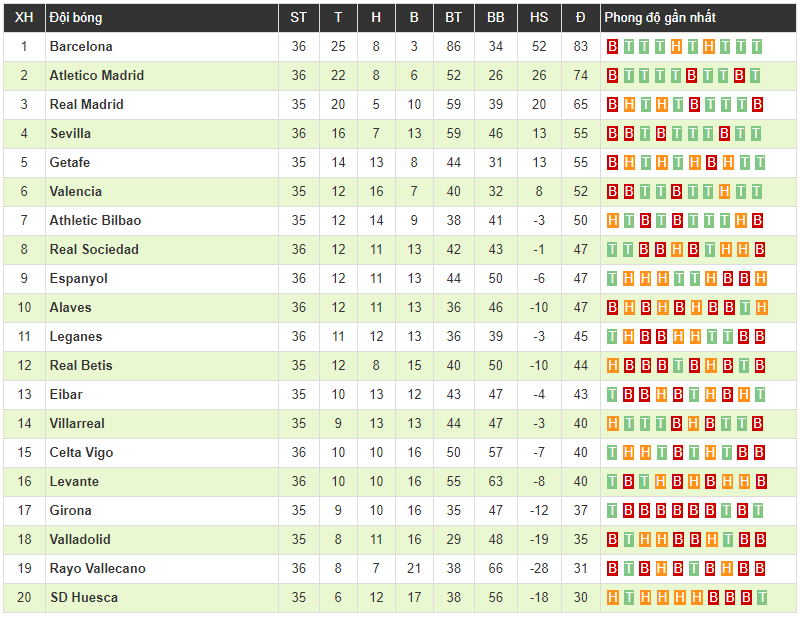Click the "Phong độ gần nhất" column header

tap(660, 18)
